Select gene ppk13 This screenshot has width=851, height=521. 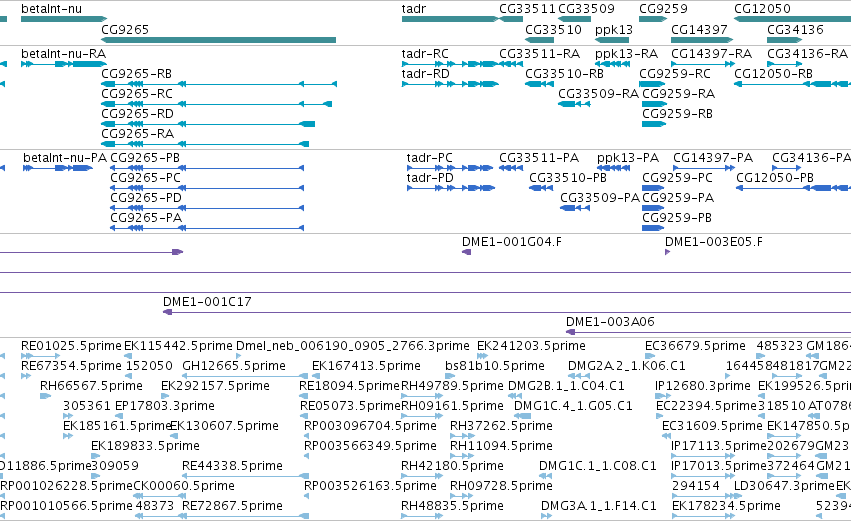612,40
